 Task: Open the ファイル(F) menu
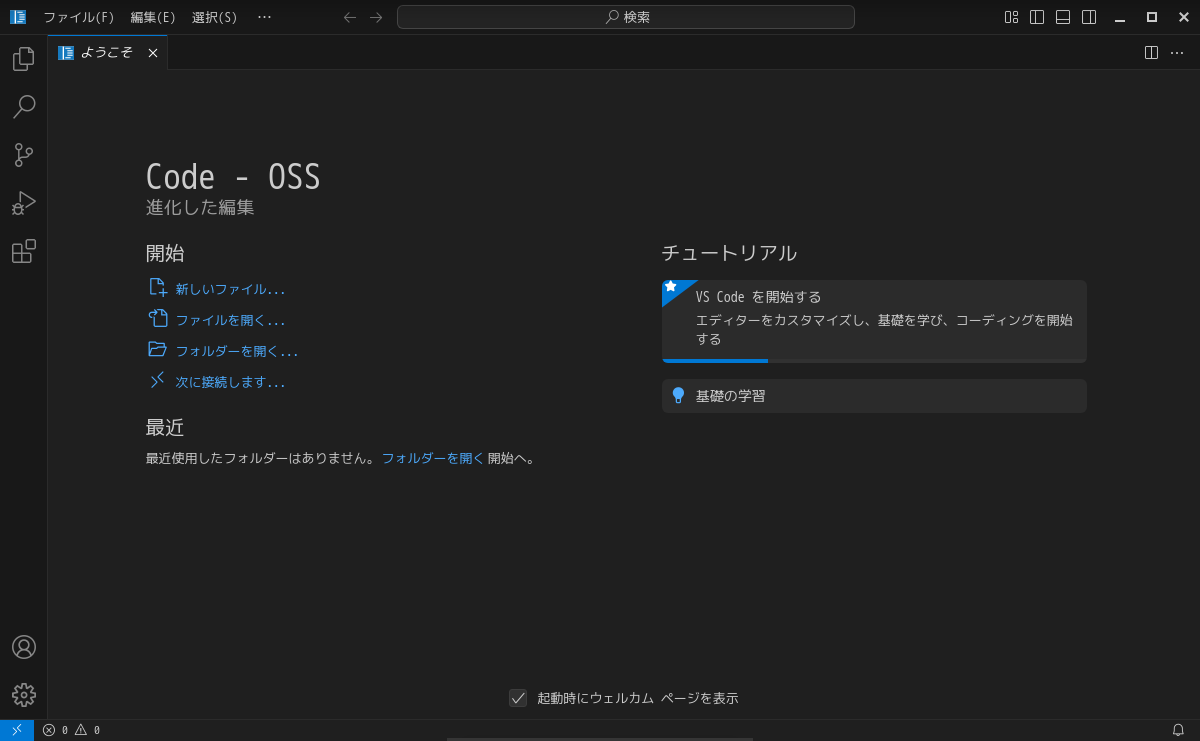point(79,17)
